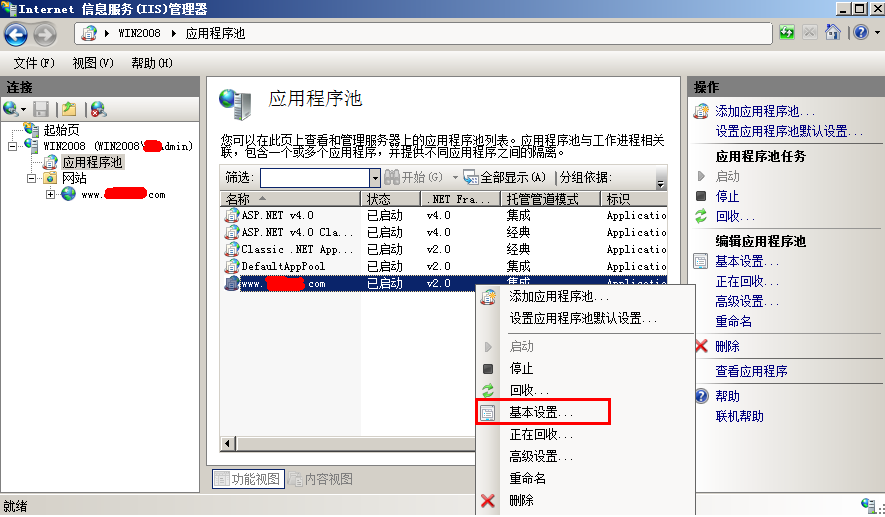Open the 文件(F) menu

coord(34,63)
